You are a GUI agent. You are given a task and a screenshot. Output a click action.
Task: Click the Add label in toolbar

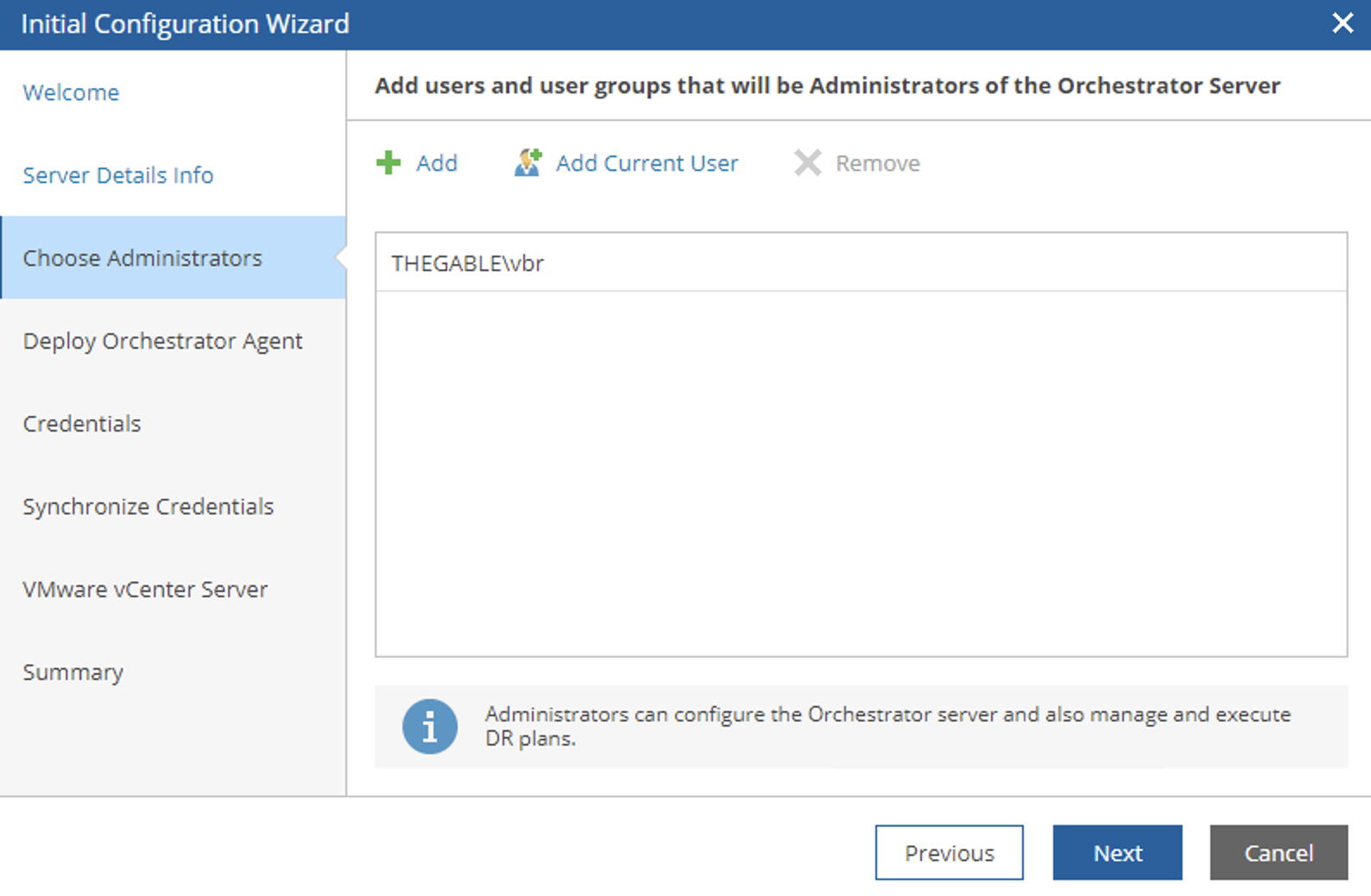click(x=437, y=163)
